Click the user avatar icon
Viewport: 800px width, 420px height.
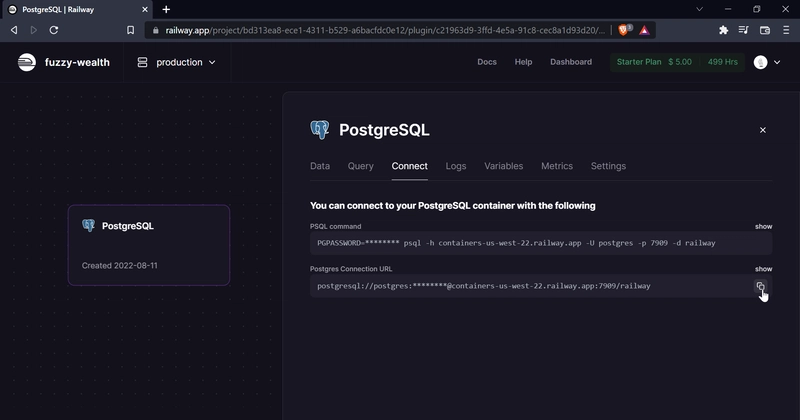click(760, 62)
